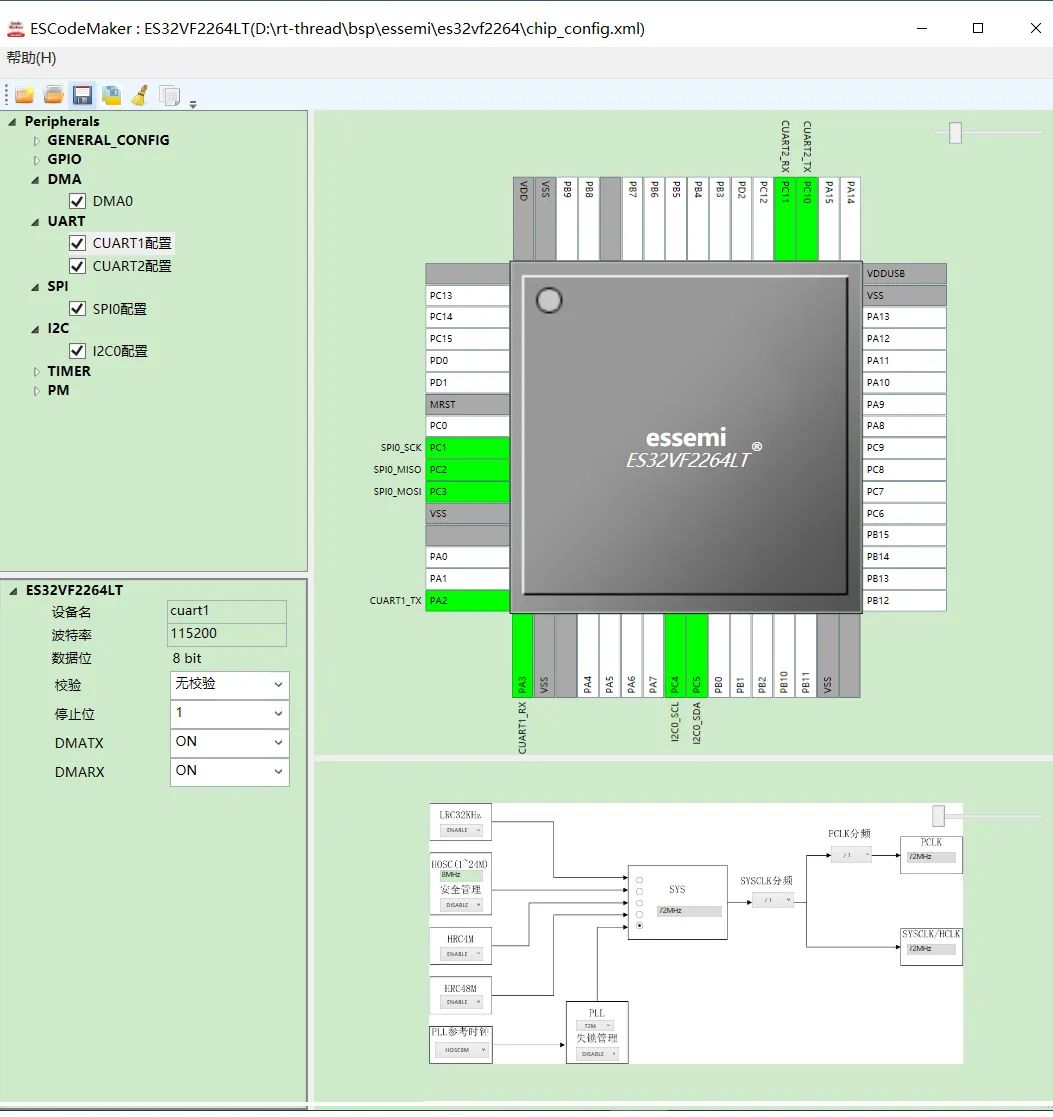Click the ESCodeMaker app icon in title bar
This screenshot has height=1117, width=1053.
pos(15,28)
